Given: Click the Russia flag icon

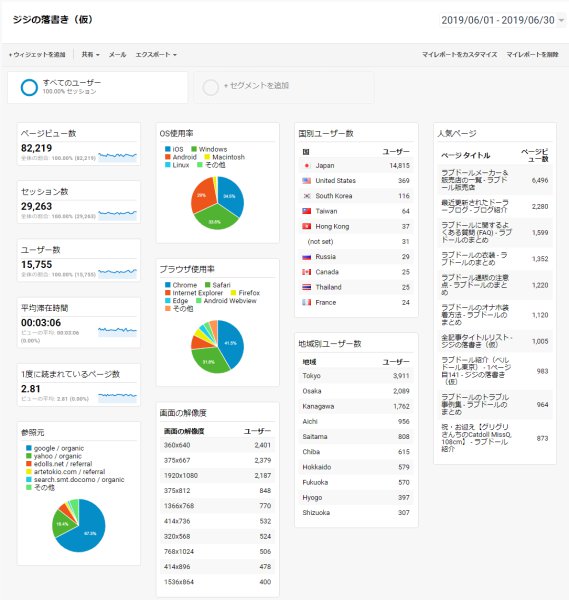Looking at the screenshot, I should (307, 257).
